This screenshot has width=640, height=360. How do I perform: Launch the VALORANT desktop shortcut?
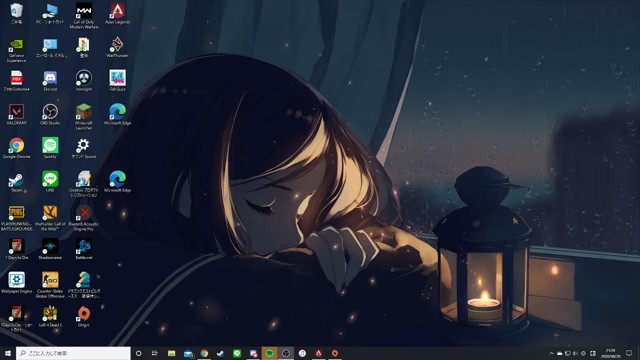16,114
